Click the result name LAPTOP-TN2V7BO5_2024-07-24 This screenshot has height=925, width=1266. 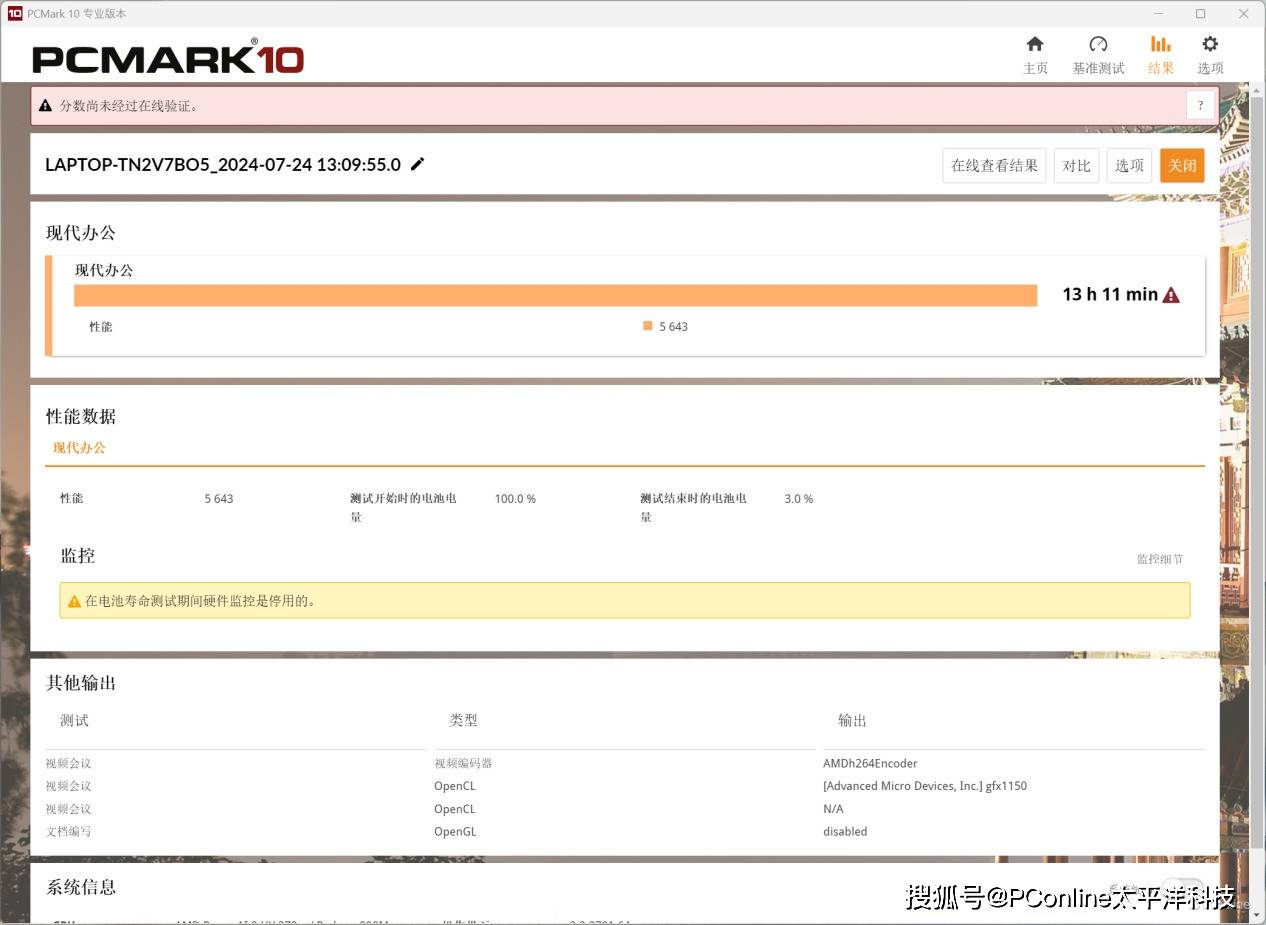pos(223,165)
